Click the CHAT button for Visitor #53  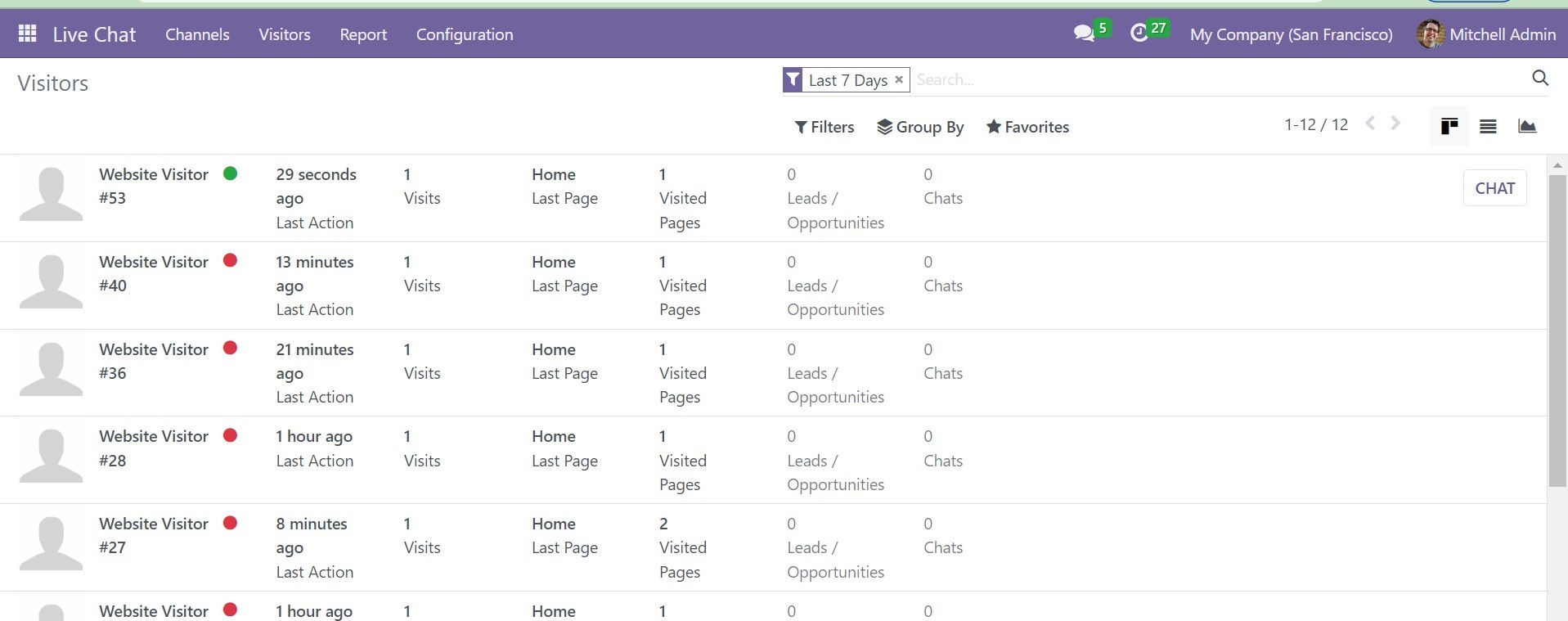pos(1494,188)
